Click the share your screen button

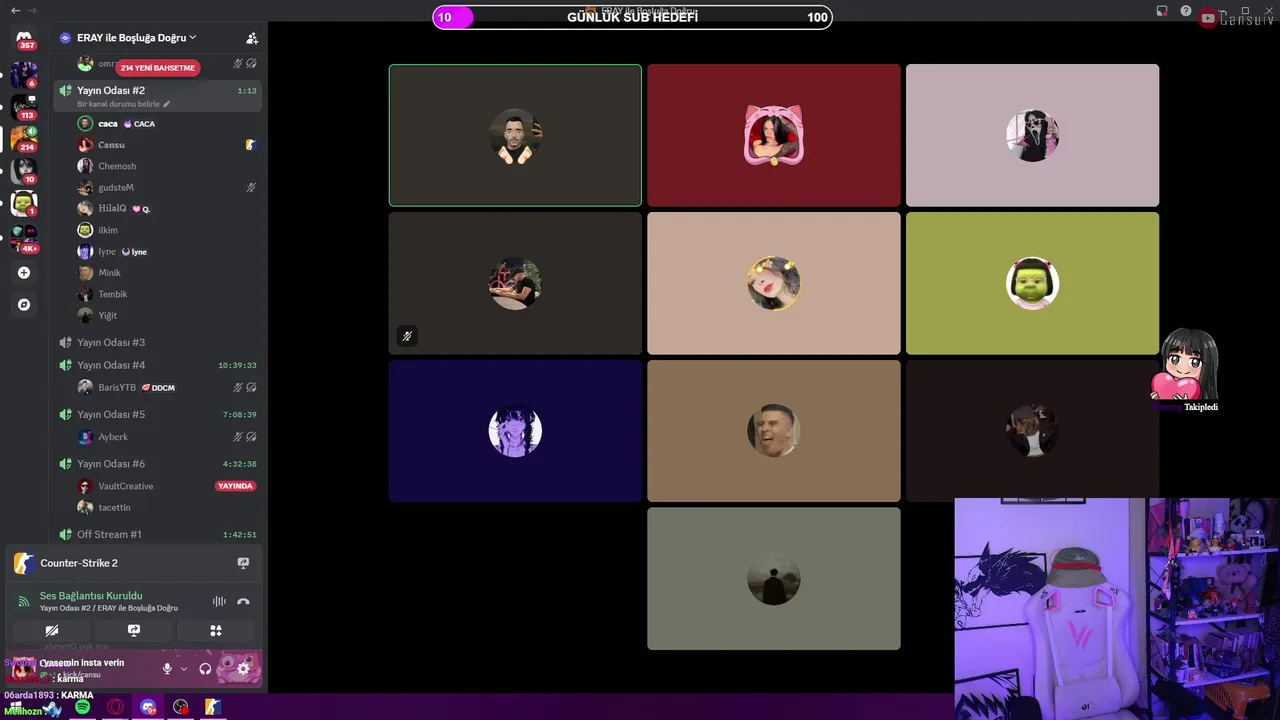134,630
